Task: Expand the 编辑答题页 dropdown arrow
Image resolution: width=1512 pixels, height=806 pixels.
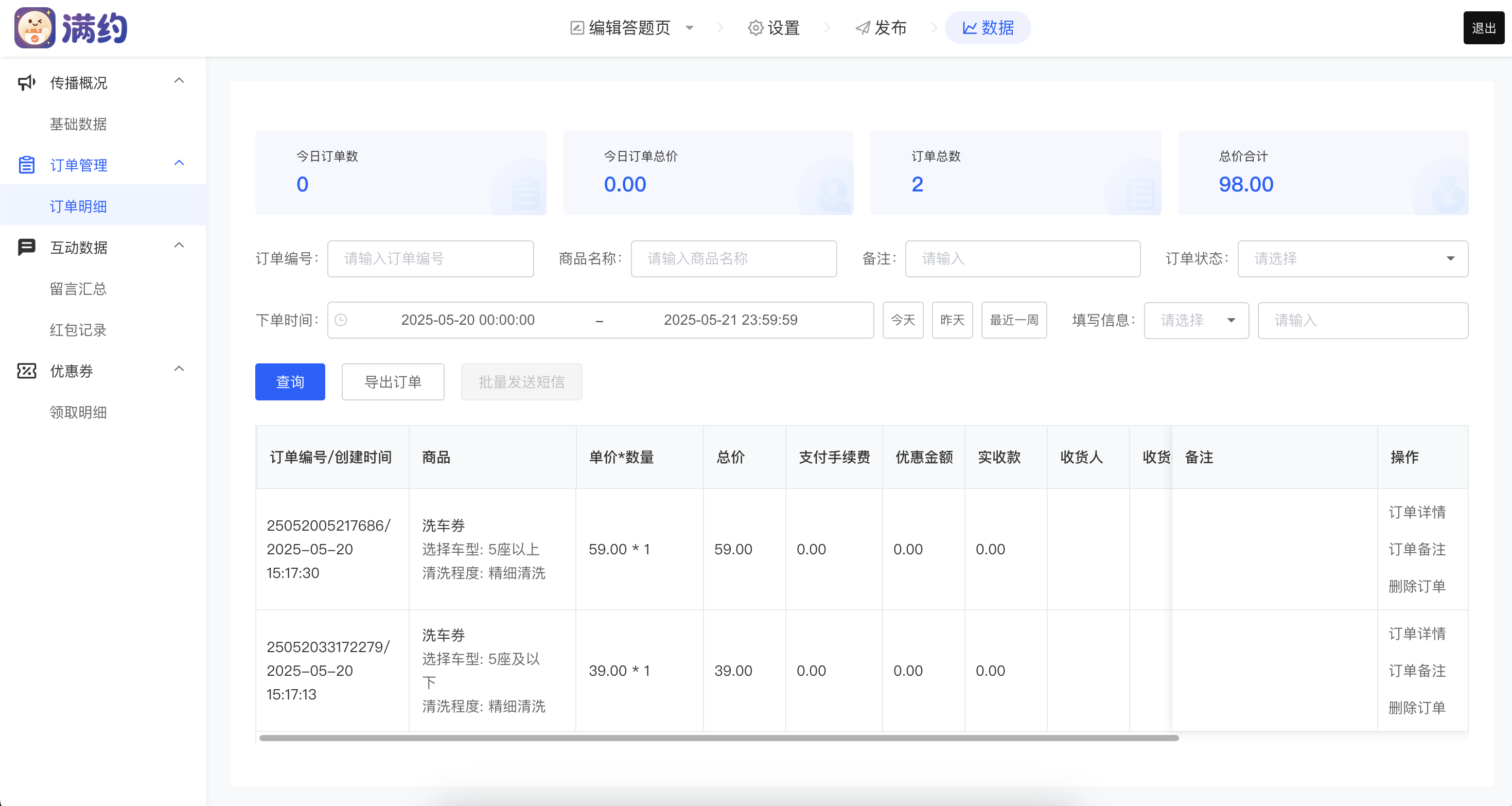Action: [690, 28]
